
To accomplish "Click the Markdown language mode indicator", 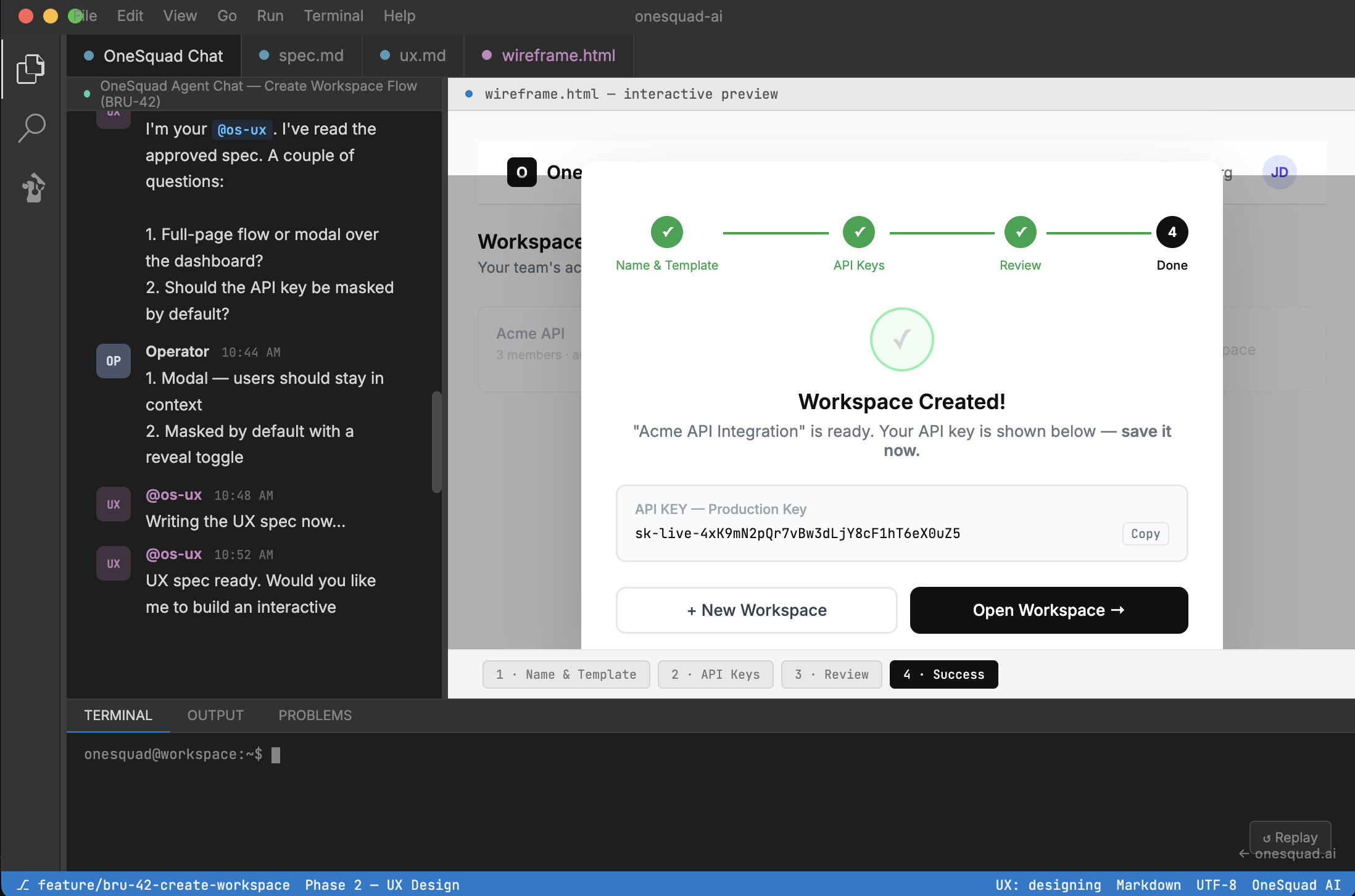I will click(1149, 885).
